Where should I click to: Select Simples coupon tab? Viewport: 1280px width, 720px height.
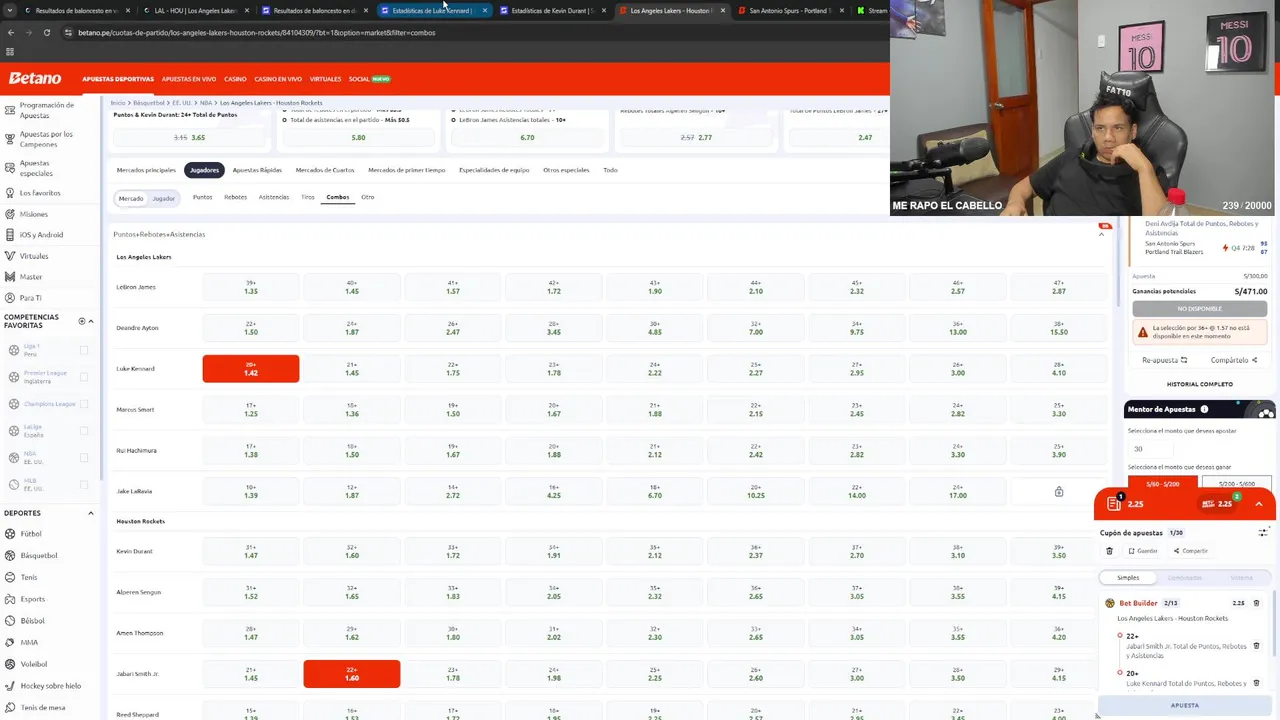[x=1128, y=578]
